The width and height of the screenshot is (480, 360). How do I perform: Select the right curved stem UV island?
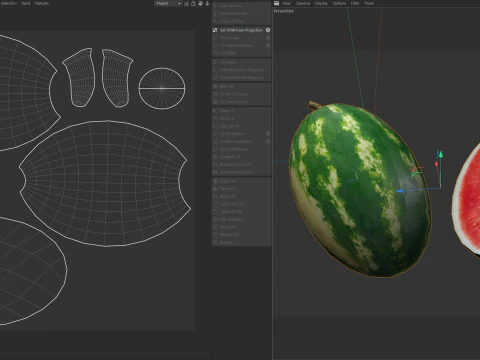117,78
